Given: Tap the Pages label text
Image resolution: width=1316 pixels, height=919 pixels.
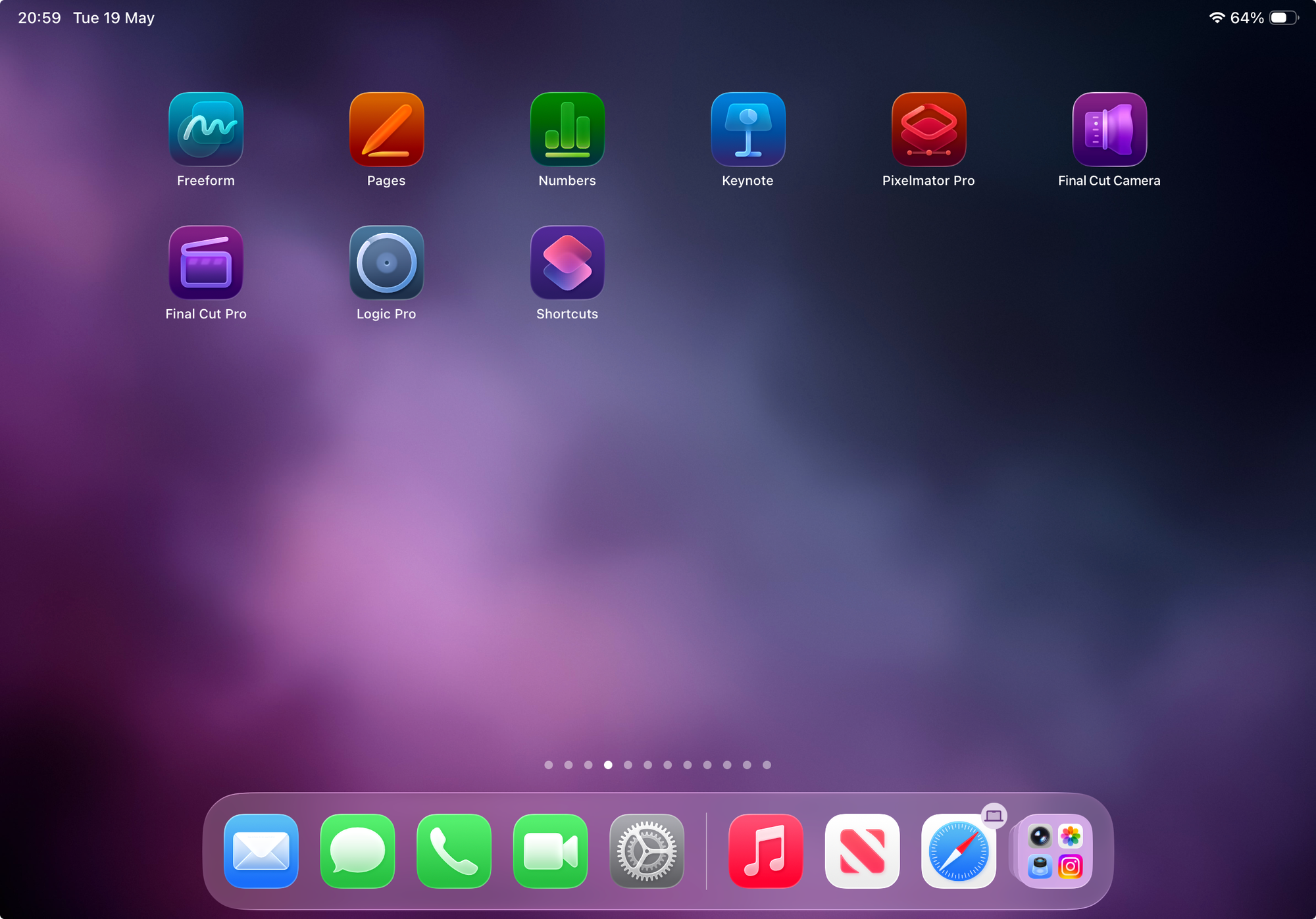Looking at the screenshot, I should [x=386, y=180].
